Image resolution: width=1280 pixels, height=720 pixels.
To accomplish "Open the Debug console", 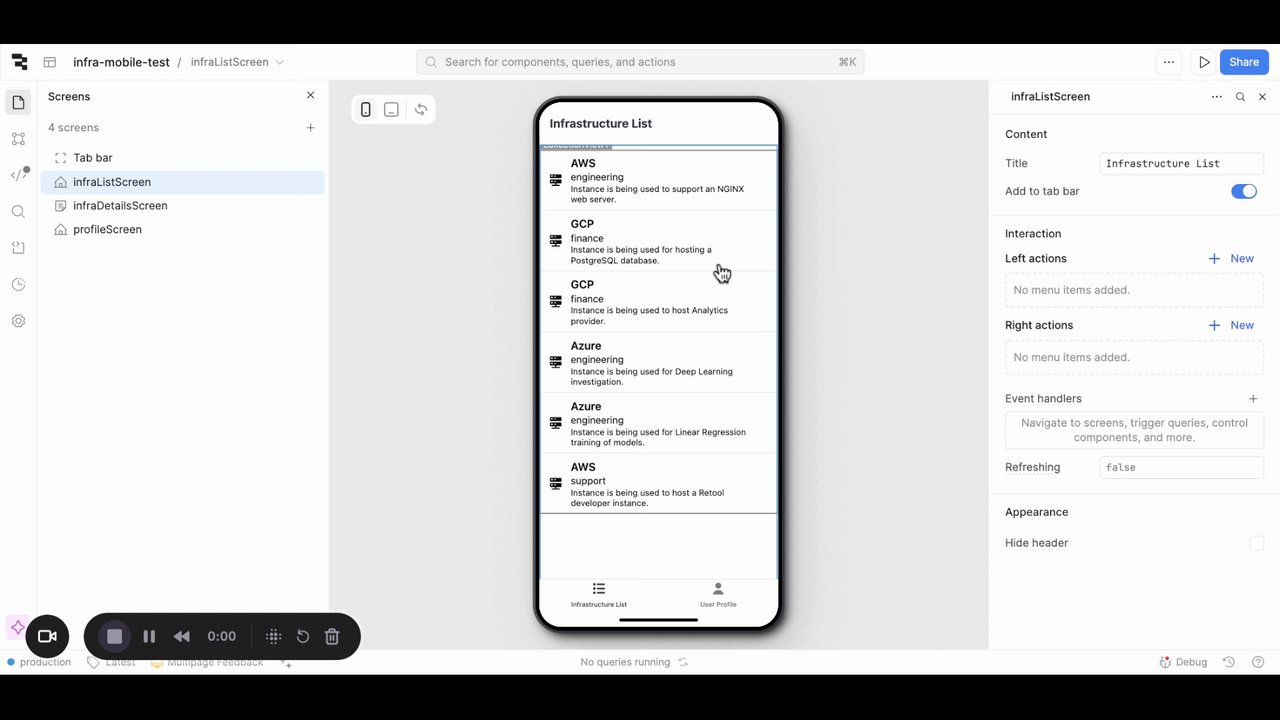I will 1183,662.
